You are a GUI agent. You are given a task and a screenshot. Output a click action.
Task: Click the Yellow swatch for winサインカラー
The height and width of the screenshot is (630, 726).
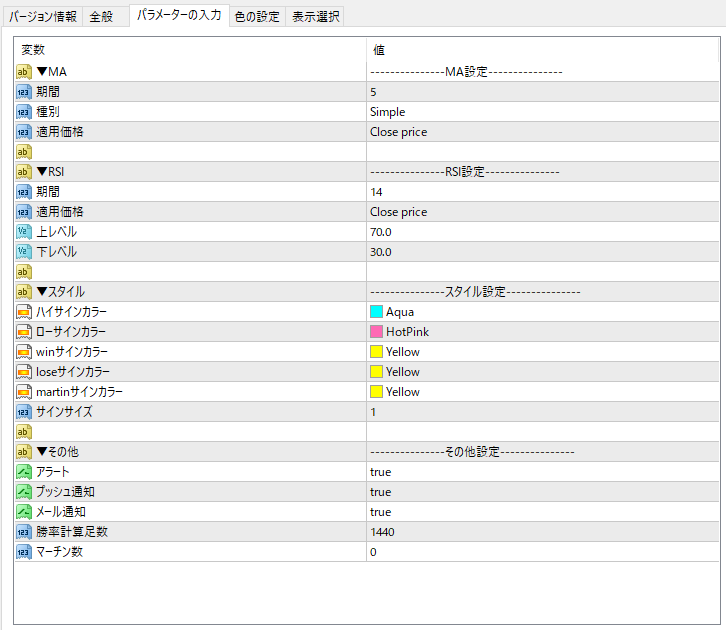pyautogui.click(x=376, y=352)
